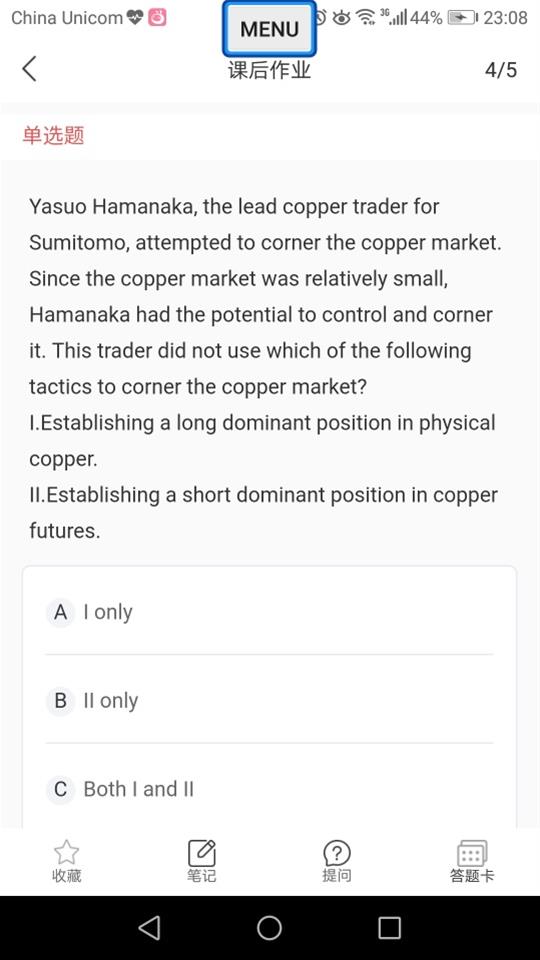Viewport: 540px width, 960px height.
Task: Tap Android home circle icon
Action: [269, 928]
